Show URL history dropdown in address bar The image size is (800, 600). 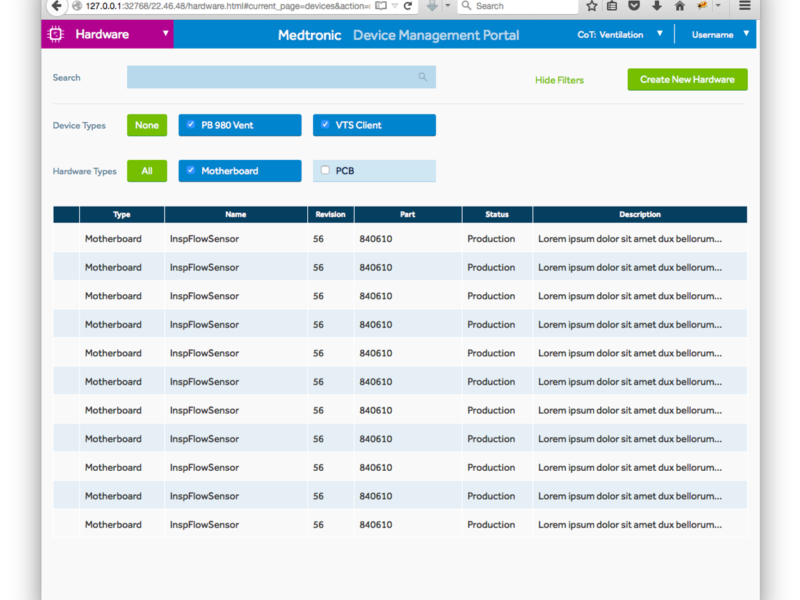pyautogui.click(x=395, y=6)
